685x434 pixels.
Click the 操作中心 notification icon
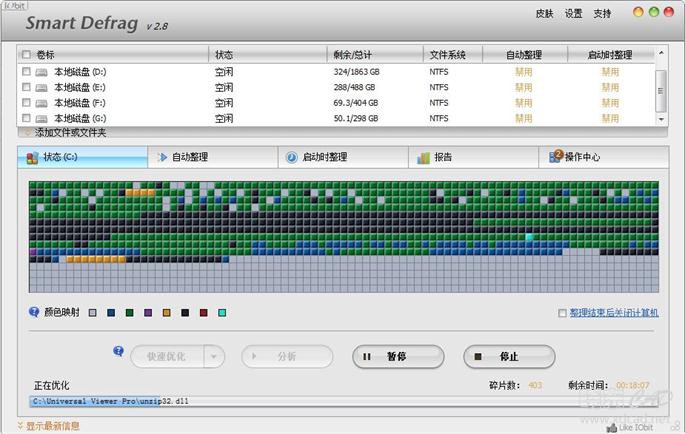click(556, 156)
